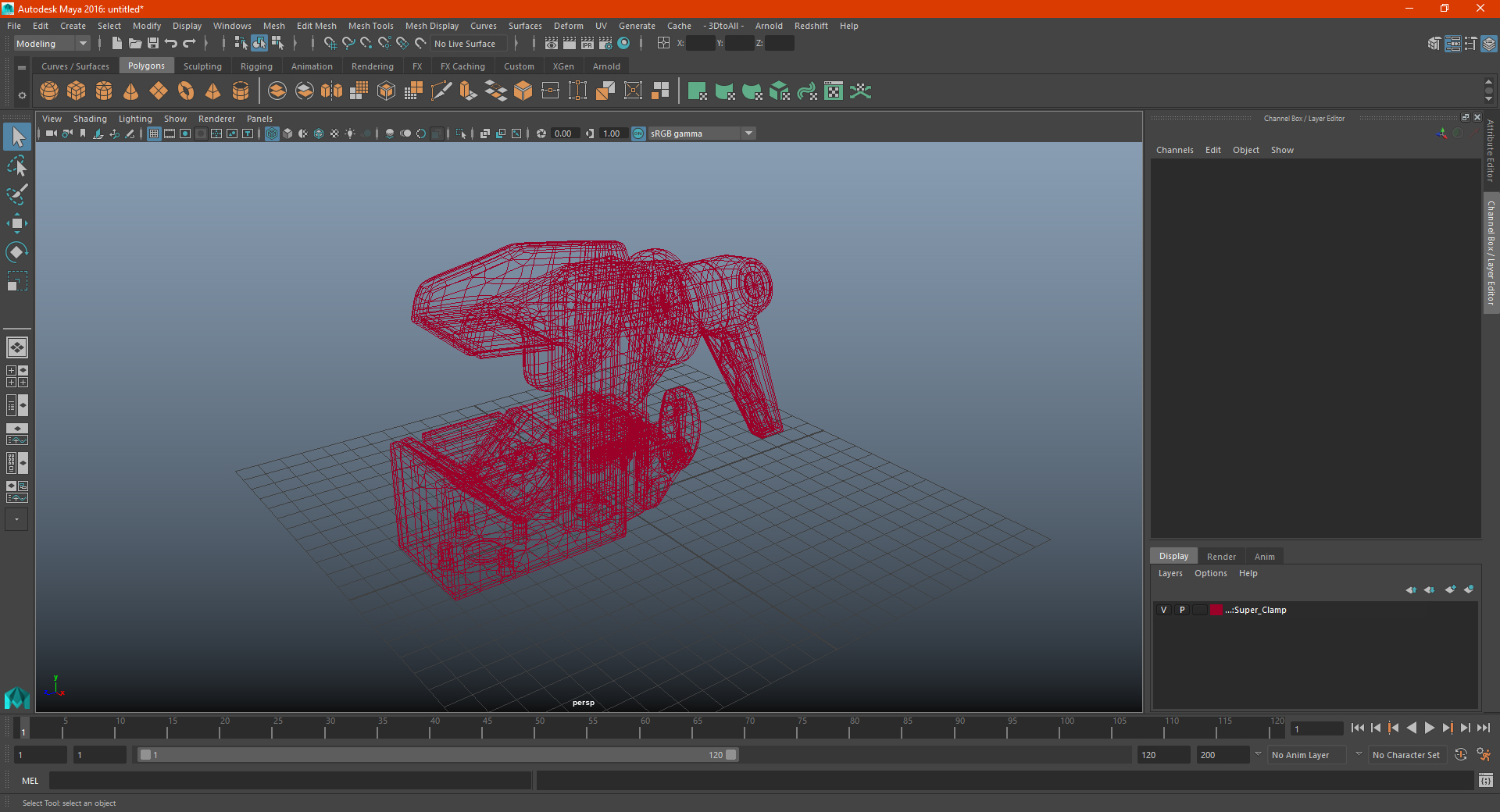Click the Open Scene folder icon

pyautogui.click(x=135, y=44)
